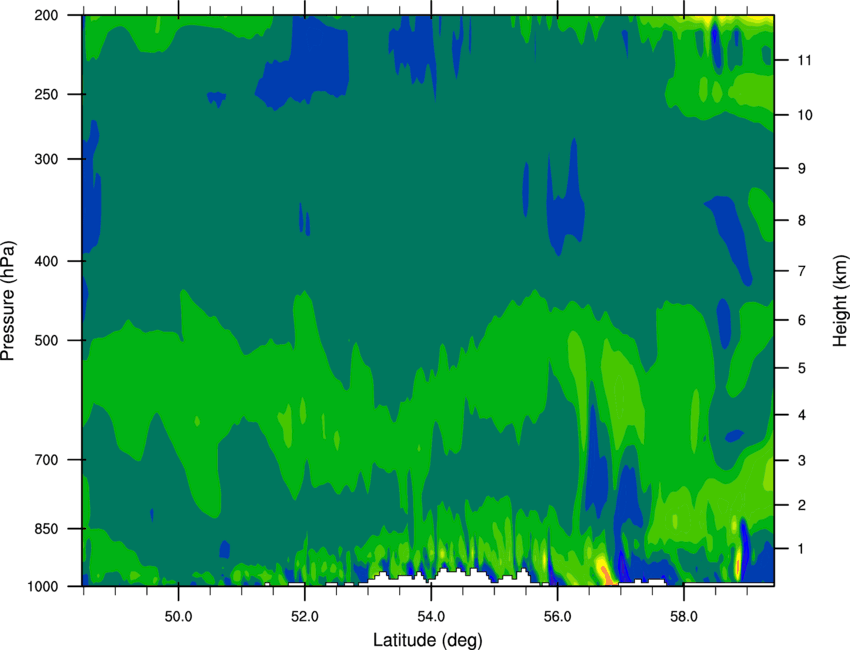The image size is (850, 650).
Task: Click the 'Latitude (deg)' axis title
Action: click(x=427, y=640)
